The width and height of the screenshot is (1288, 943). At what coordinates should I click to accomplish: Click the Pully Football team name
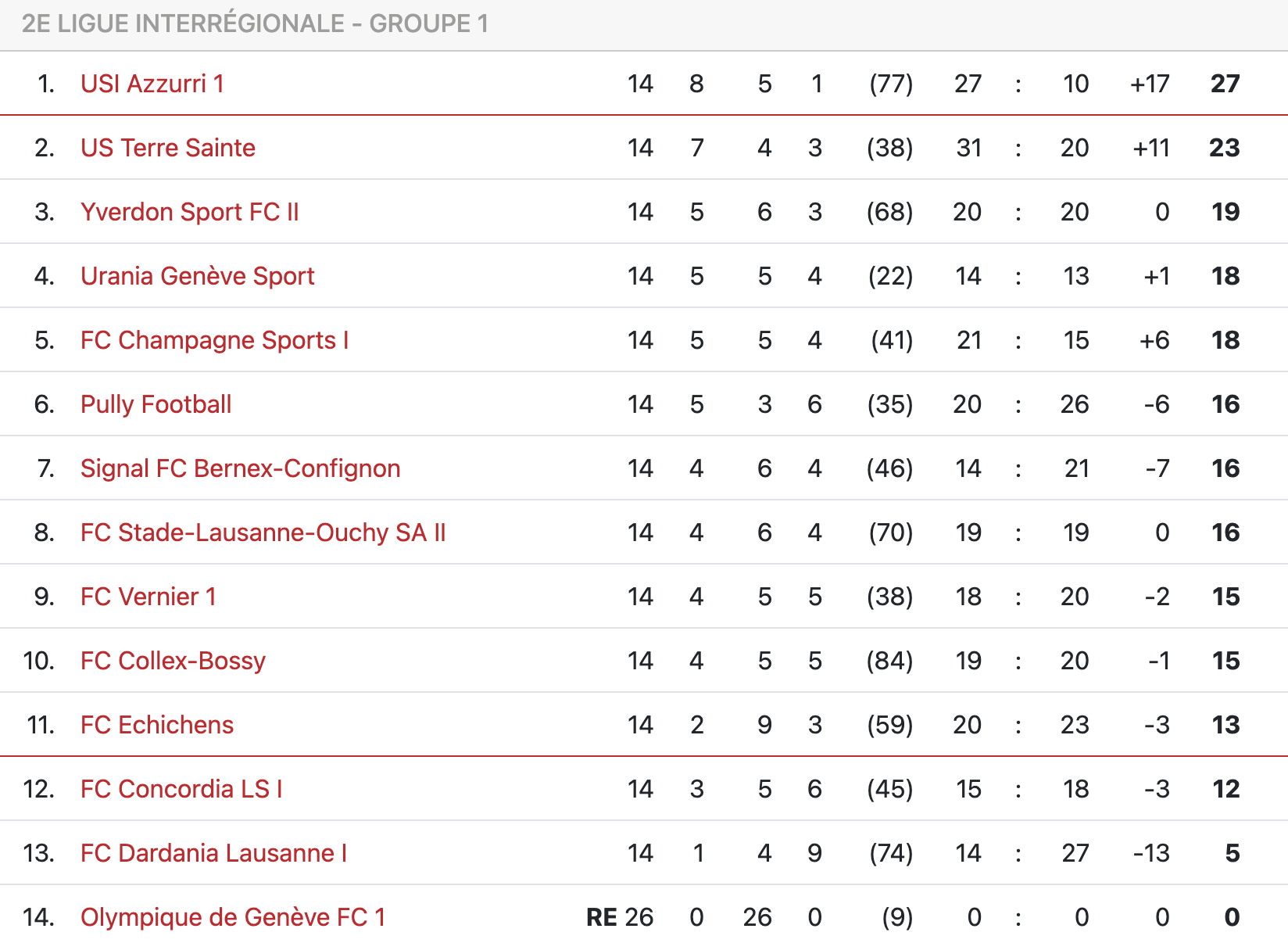point(156,404)
